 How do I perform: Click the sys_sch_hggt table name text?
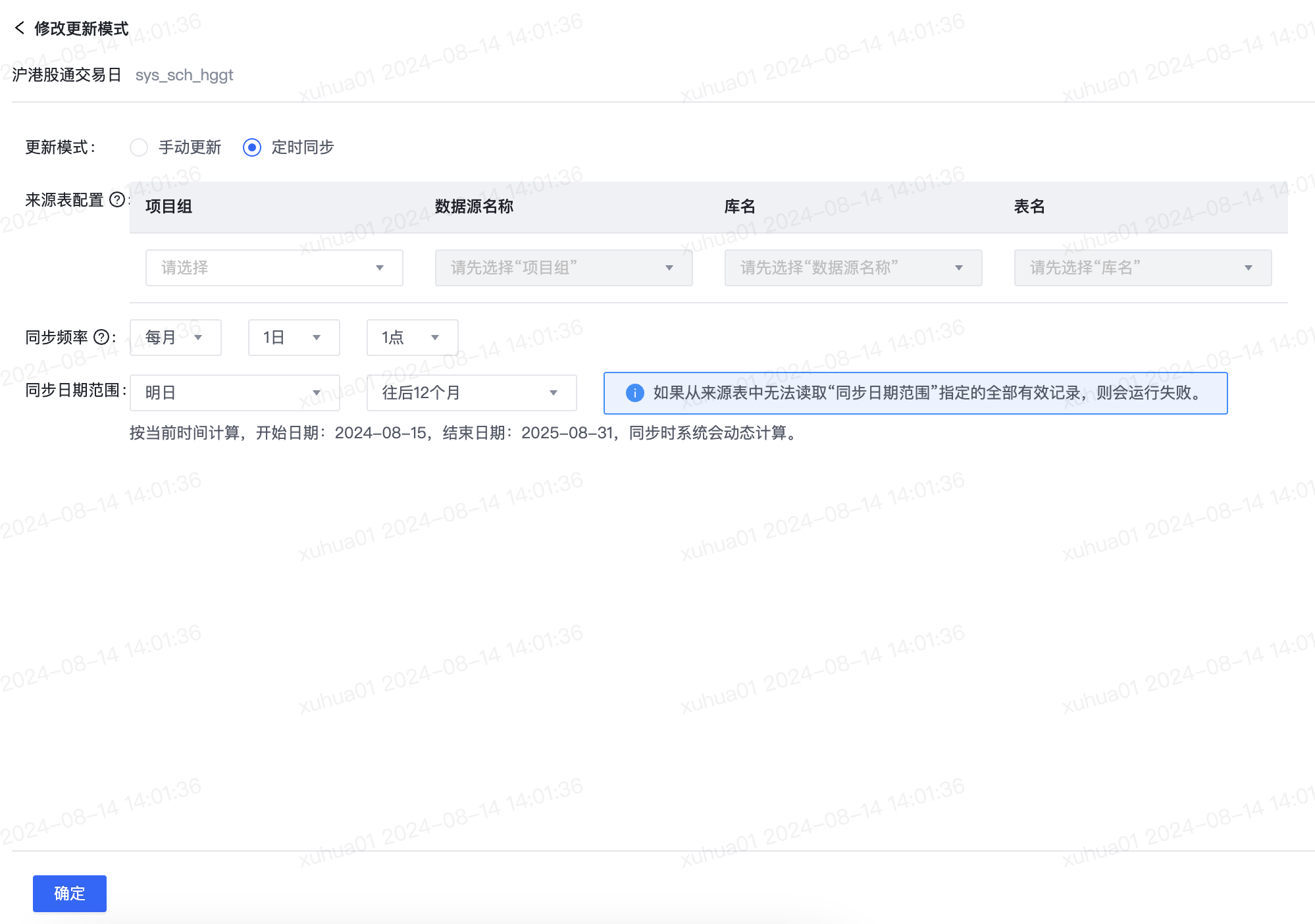(184, 75)
